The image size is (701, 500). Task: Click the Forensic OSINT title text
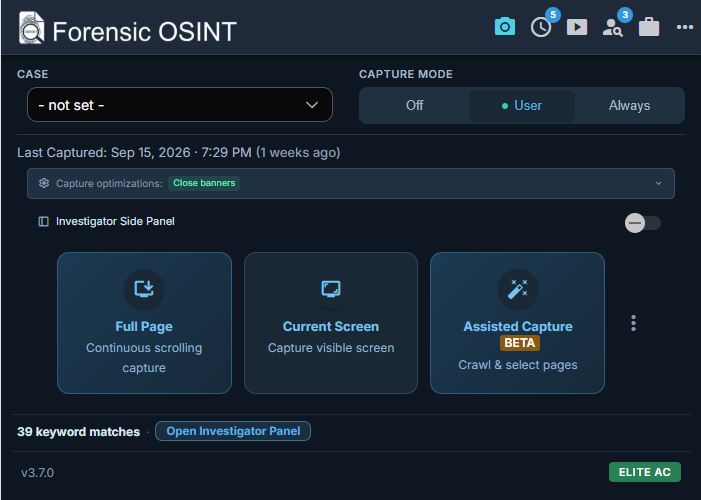tap(144, 32)
